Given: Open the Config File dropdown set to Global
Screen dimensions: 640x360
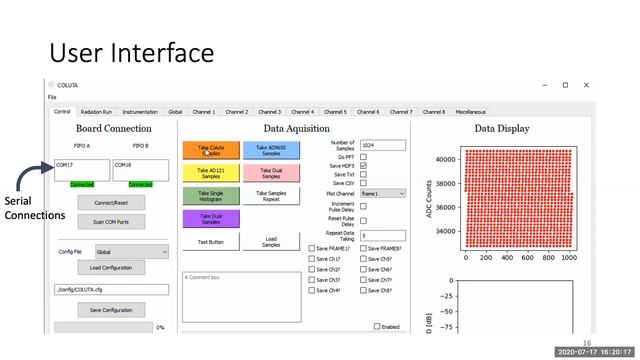Looking at the screenshot, I should [132, 252].
